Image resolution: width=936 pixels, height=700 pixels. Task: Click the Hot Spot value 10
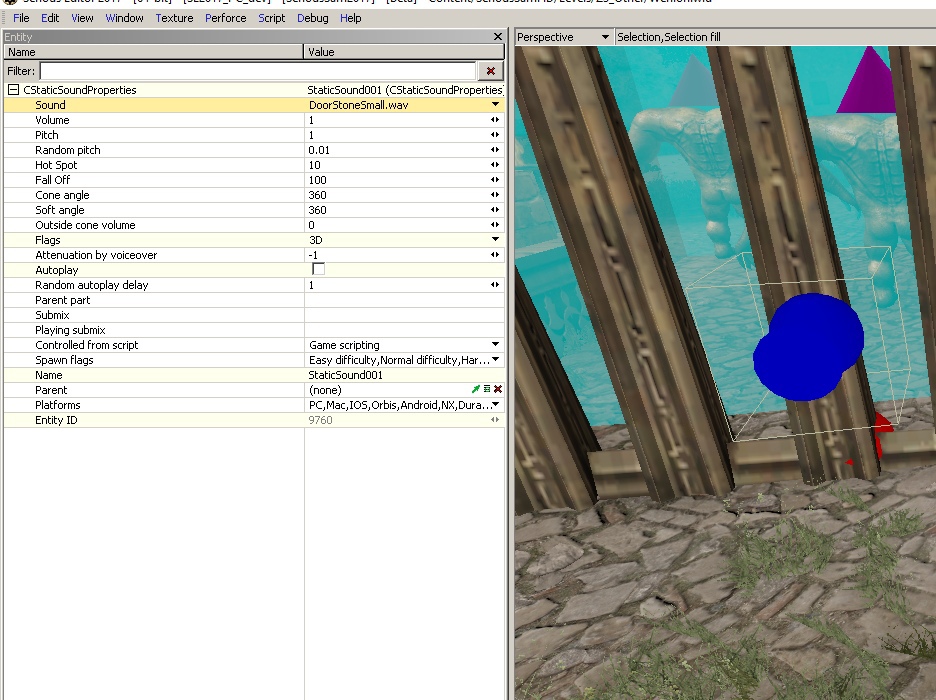315,165
